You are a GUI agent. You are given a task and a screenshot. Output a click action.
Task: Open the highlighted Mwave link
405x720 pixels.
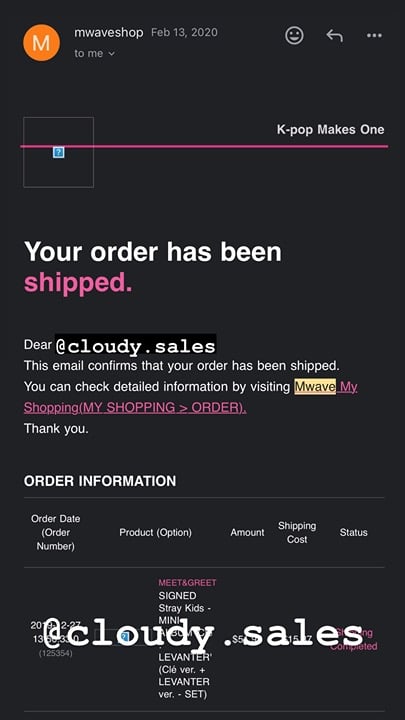[x=315, y=387]
